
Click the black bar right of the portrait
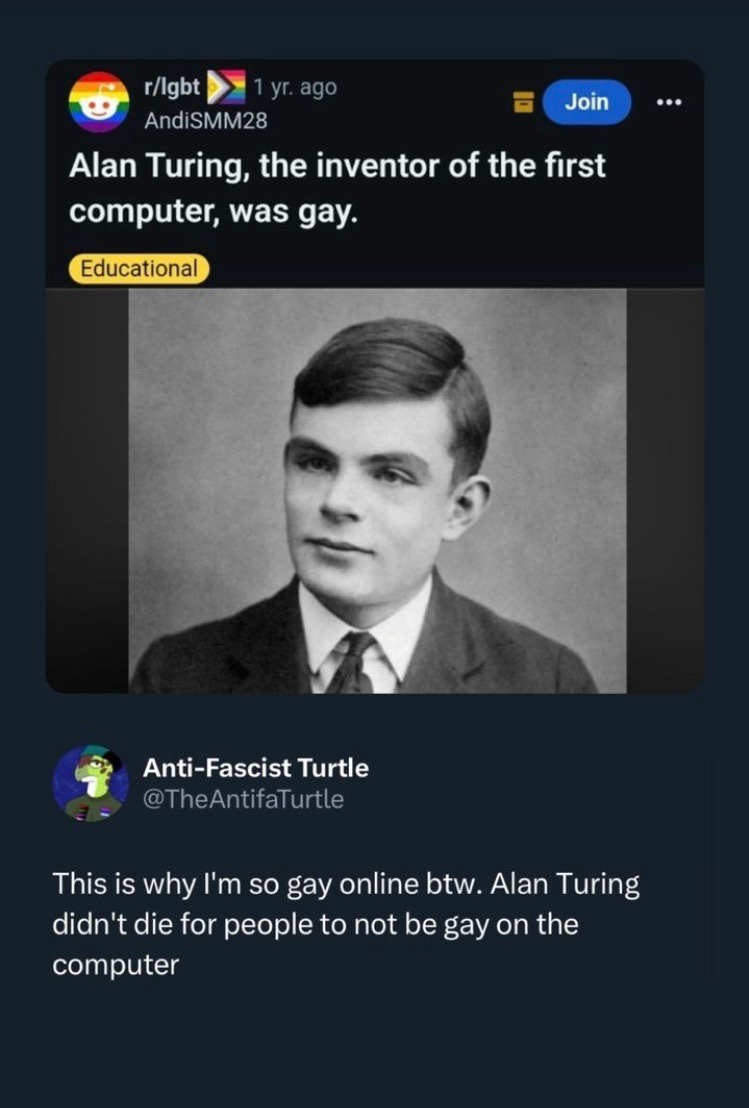665,491
